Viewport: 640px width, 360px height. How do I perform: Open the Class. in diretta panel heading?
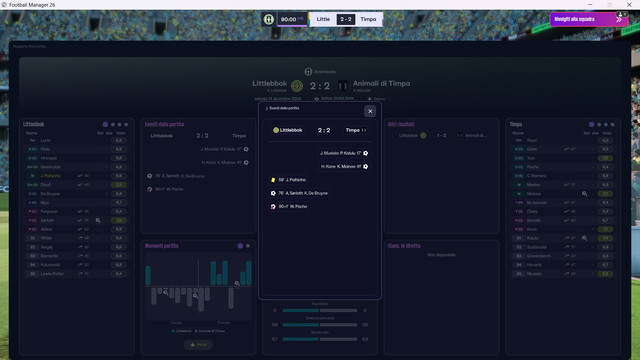[404, 246]
